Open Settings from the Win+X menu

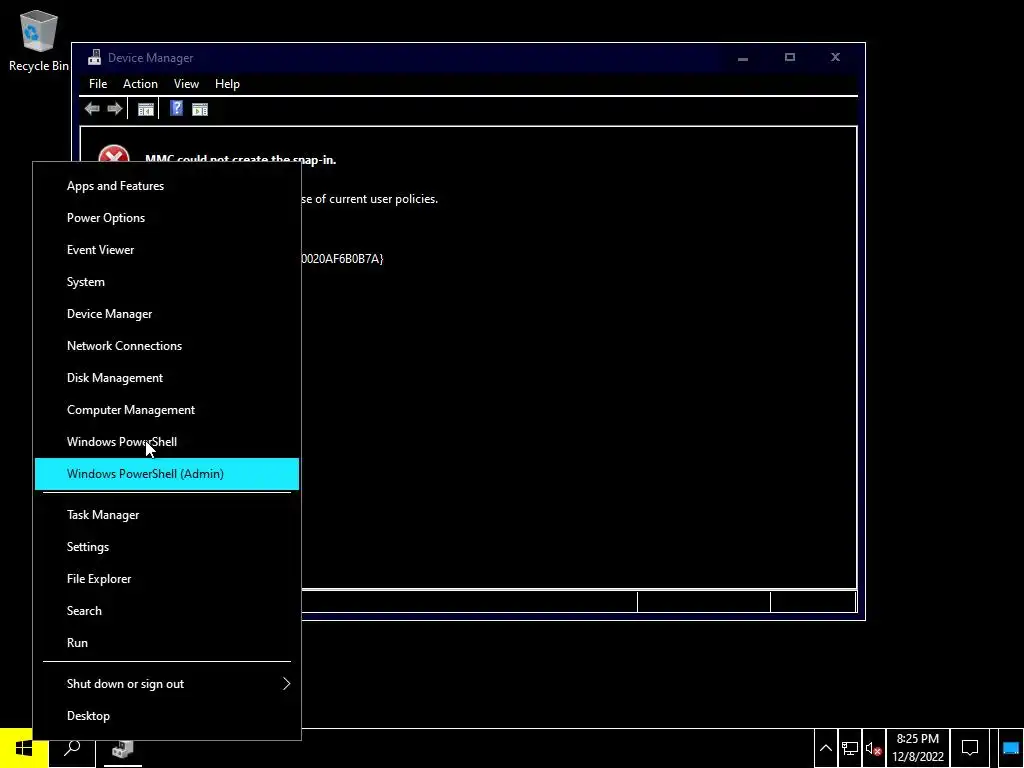tap(167, 547)
